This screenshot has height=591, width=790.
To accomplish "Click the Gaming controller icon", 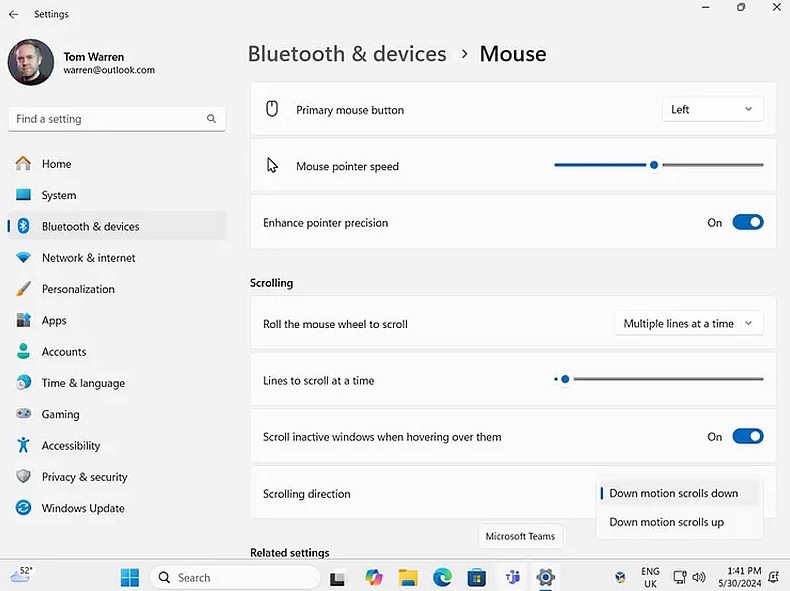I will (x=23, y=414).
